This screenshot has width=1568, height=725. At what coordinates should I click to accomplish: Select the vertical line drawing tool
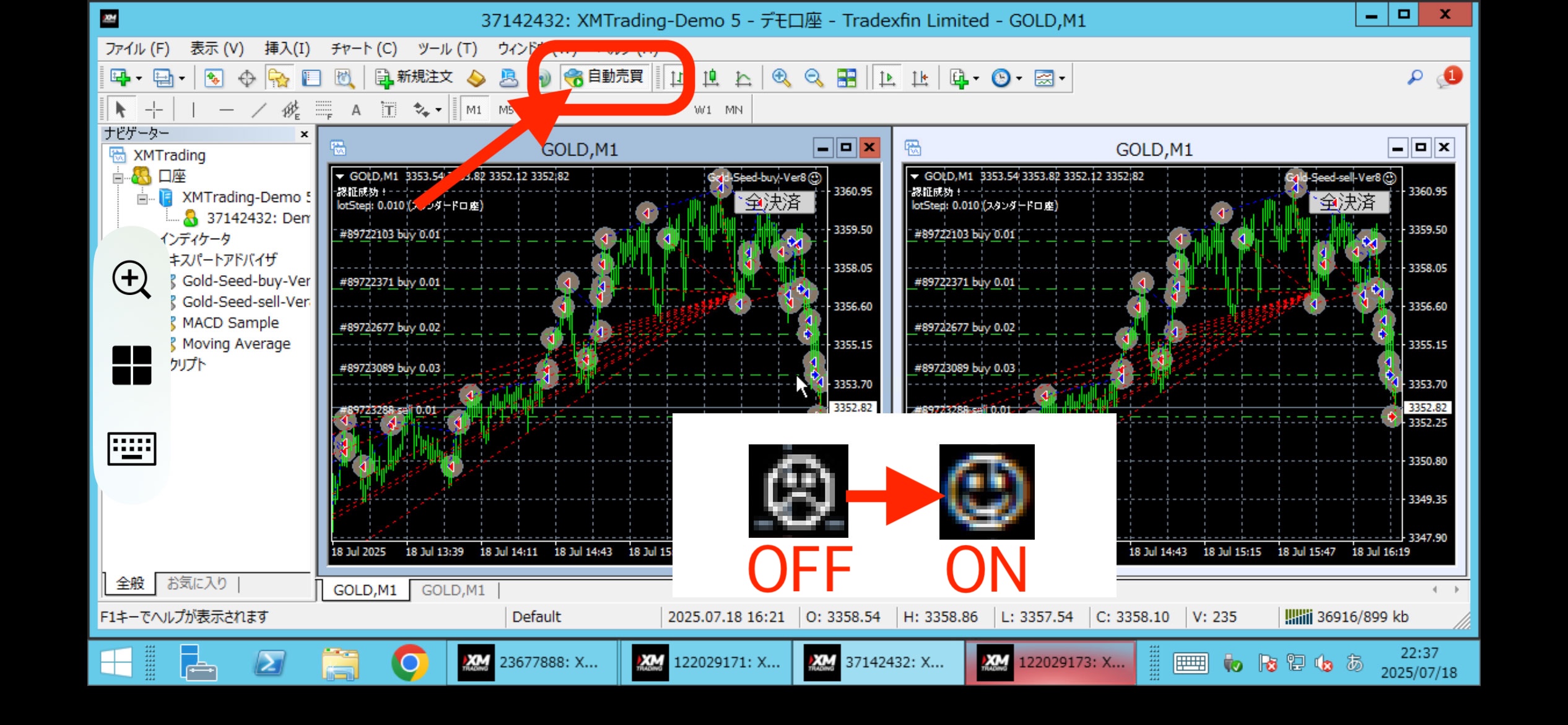193,110
